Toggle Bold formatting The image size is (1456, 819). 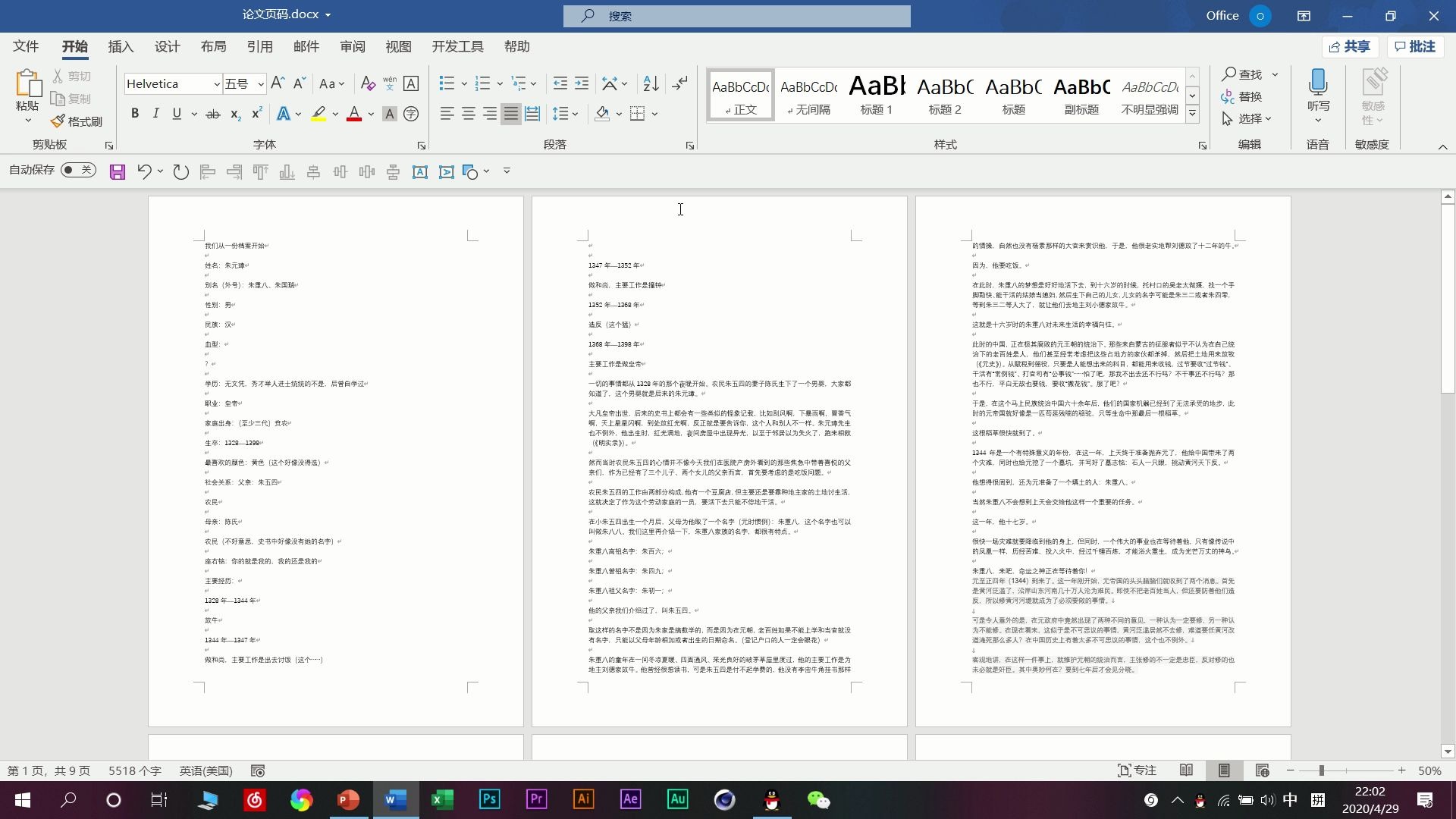[135, 114]
